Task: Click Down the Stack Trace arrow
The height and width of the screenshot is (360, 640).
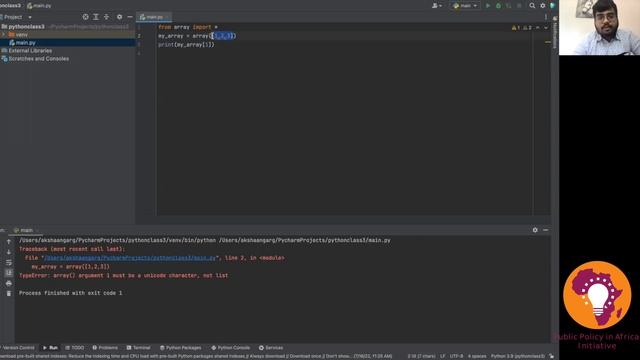Action: point(9,252)
